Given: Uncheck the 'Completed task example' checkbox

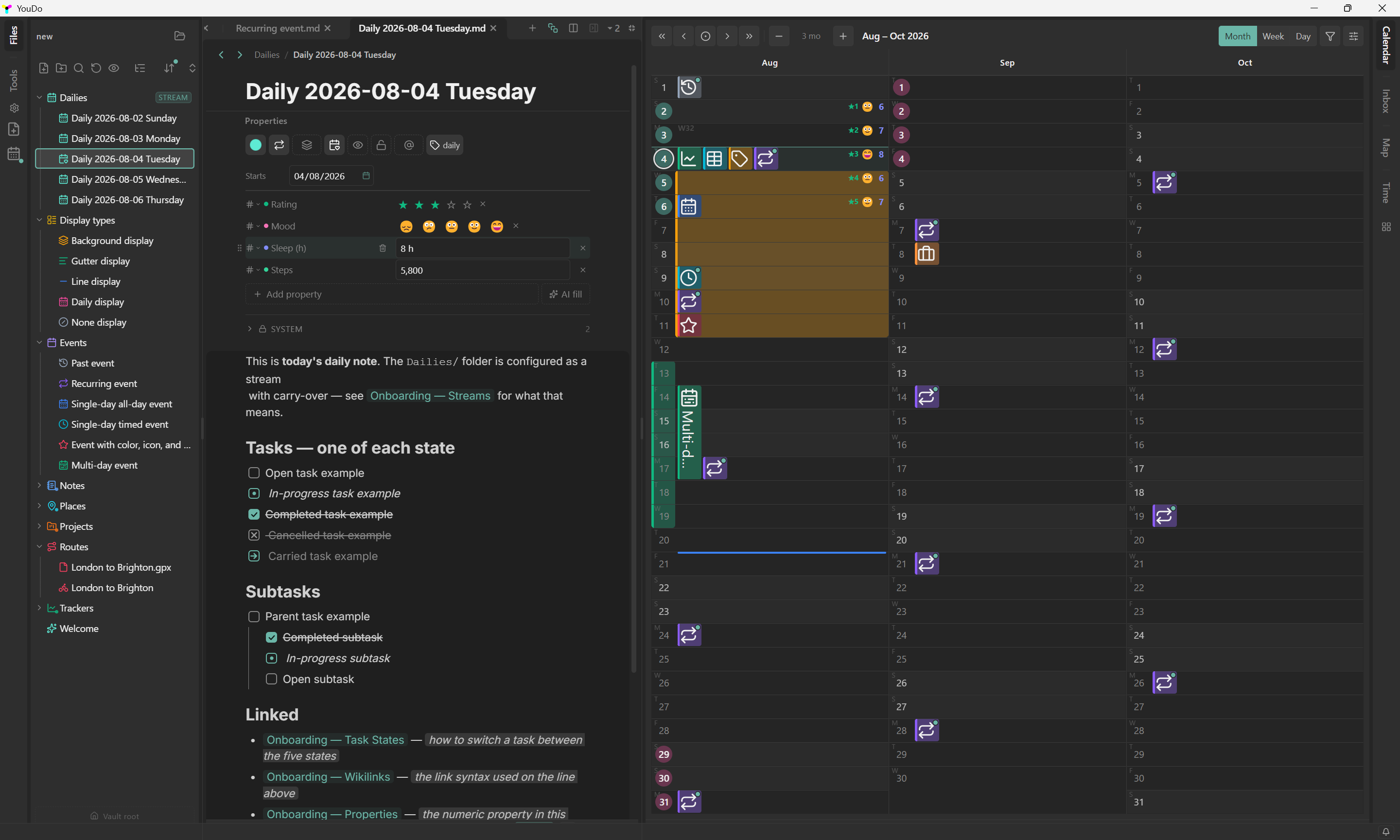Looking at the screenshot, I should coord(254,514).
